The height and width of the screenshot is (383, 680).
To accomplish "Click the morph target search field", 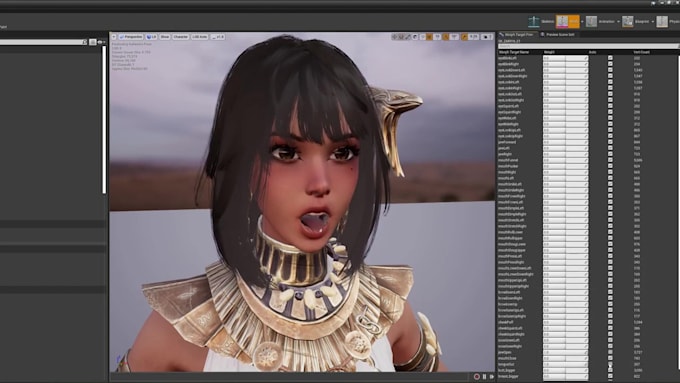I will pyautogui.click(x=588, y=46).
